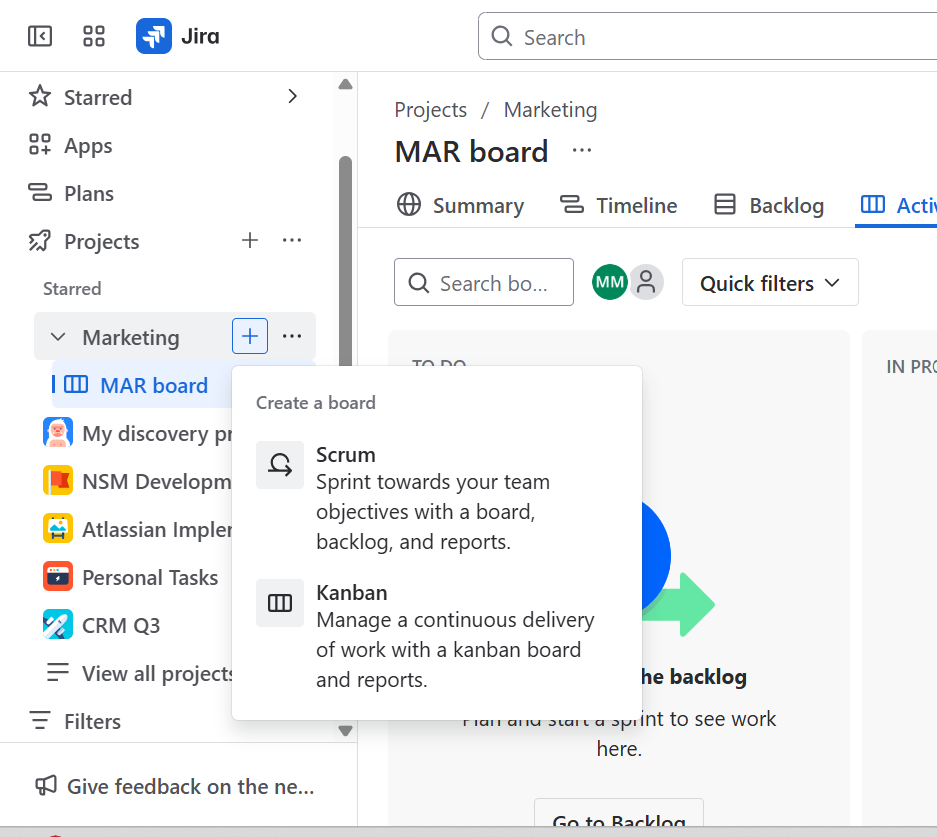Click sidebar scrollbar up arrow

click(345, 84)
